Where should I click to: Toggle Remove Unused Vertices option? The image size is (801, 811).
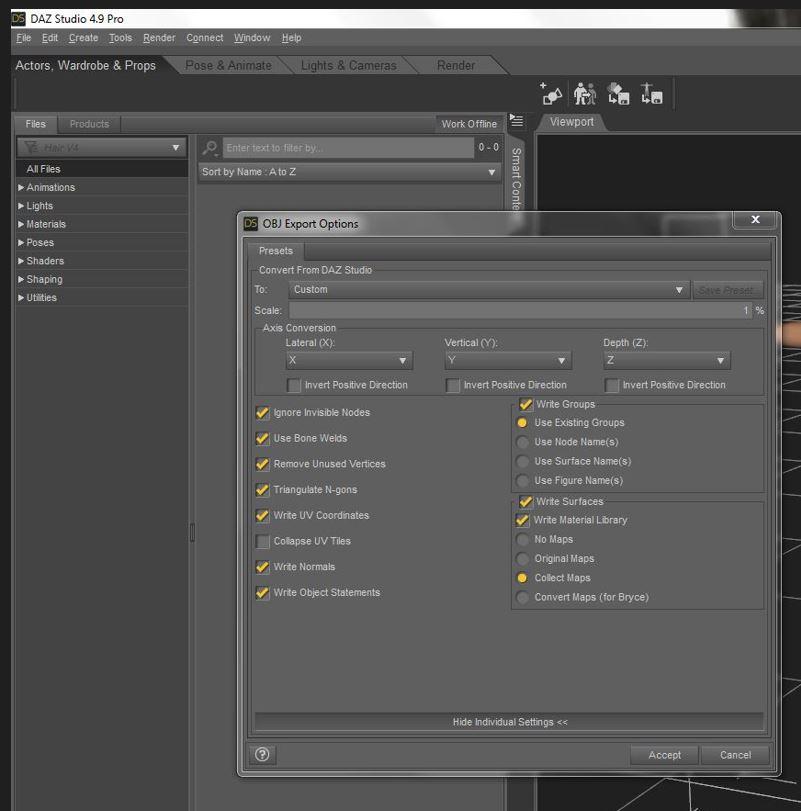coord(263,464)
